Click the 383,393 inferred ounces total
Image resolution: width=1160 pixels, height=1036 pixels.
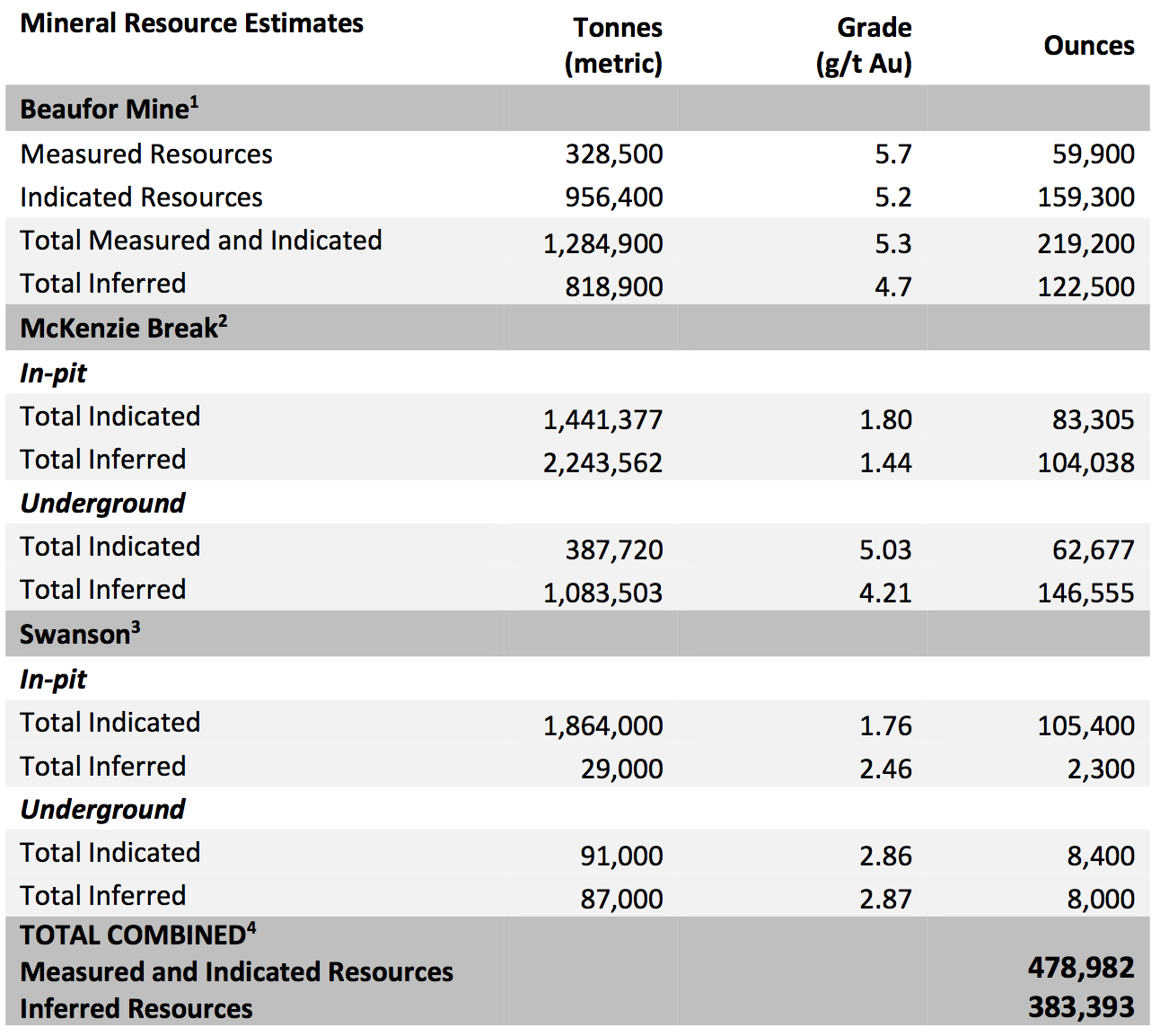(x=1081, y=1007)
